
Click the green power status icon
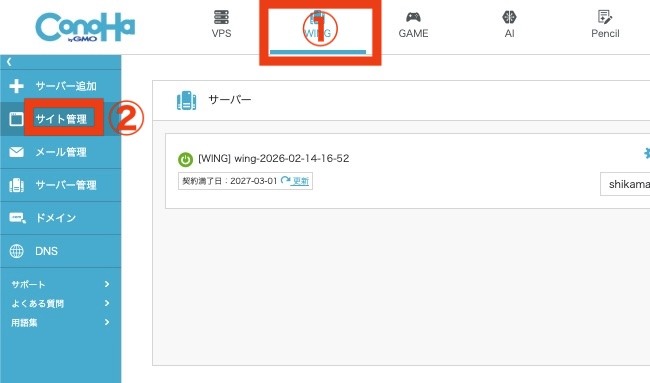pos(185,159)
